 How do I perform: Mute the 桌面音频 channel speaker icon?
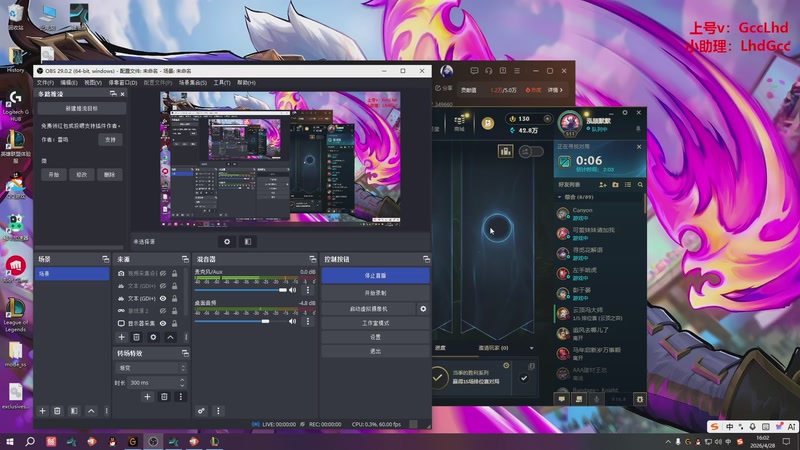pyautogui.click(x=292, y=321)
